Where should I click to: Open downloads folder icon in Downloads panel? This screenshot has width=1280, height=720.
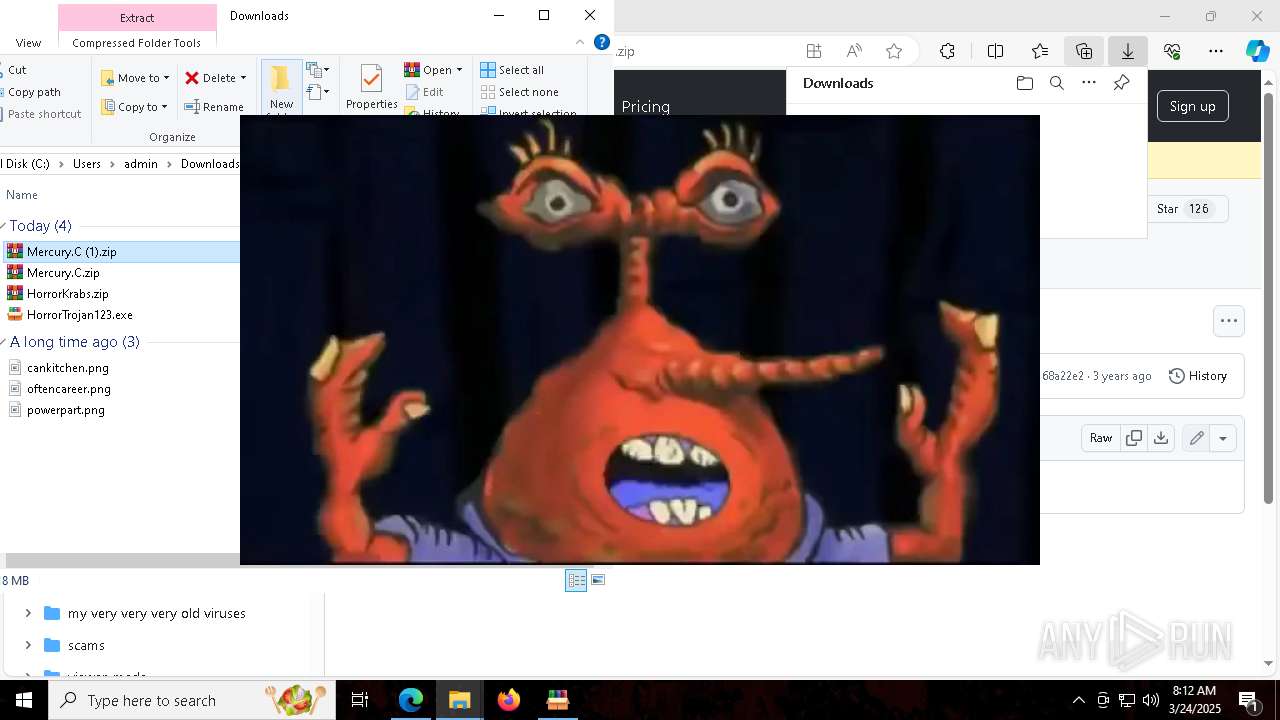click(x=1024, y=83)
